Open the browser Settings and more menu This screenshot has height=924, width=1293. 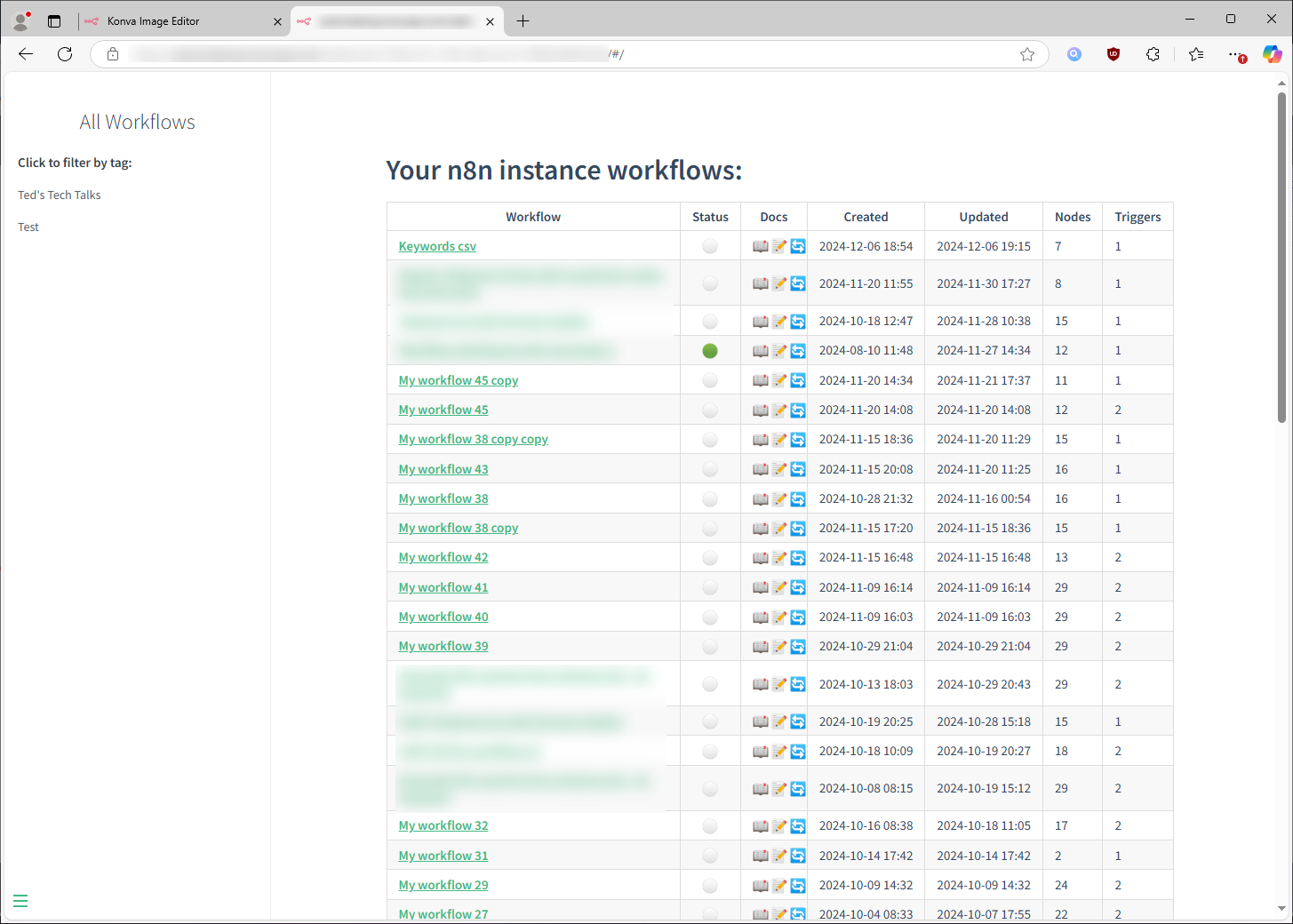coord(1235,54)
